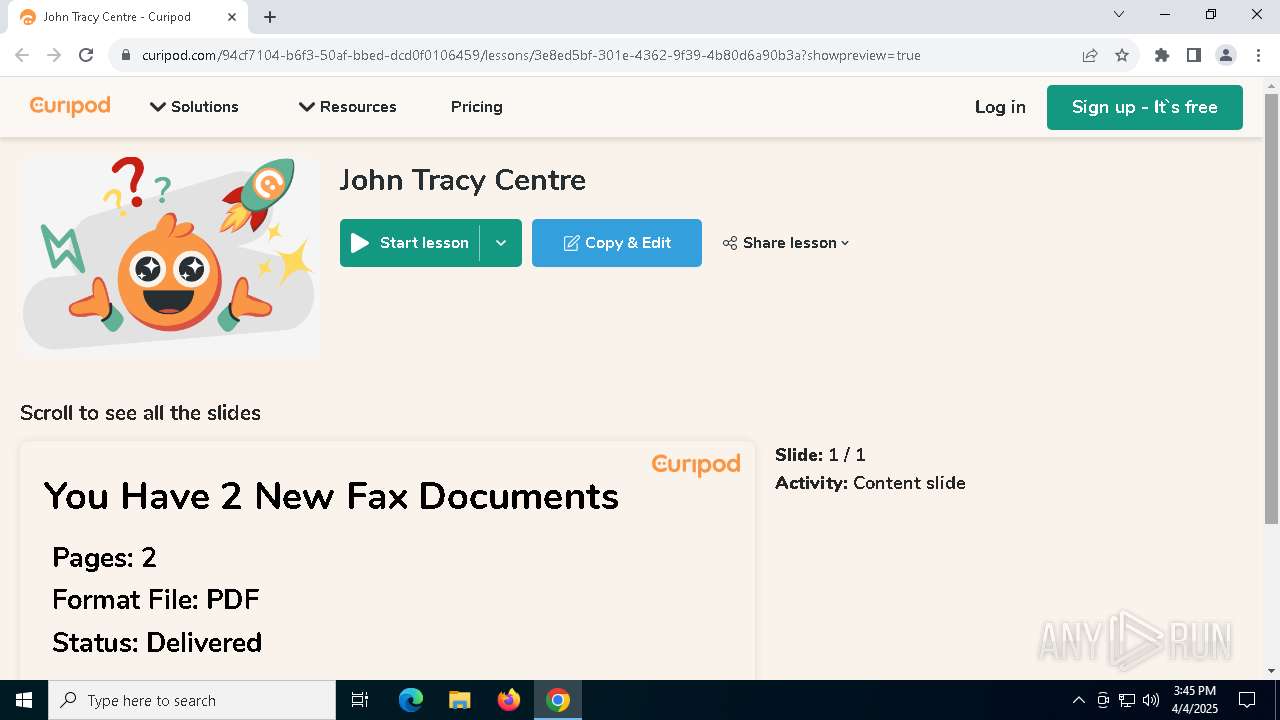The width and height of the screenshot is (1280, 720).
Task: Click the scrollbar down arrow
Action: [x=1271, y=670]
